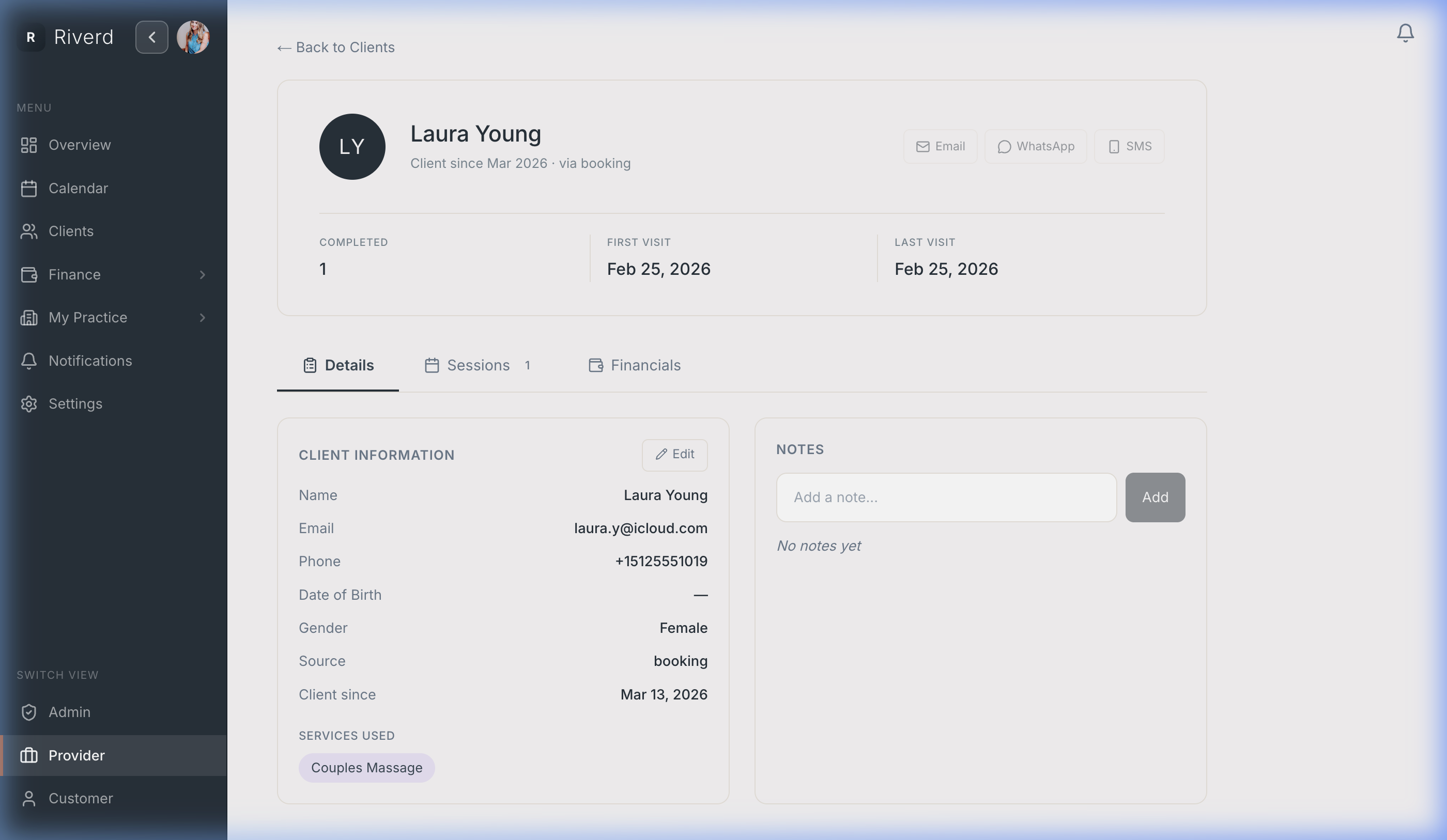Open Settings via the gear icon
Image resolution: width=1447 pixels, height=840 pixels.
(x=29, y=403)
